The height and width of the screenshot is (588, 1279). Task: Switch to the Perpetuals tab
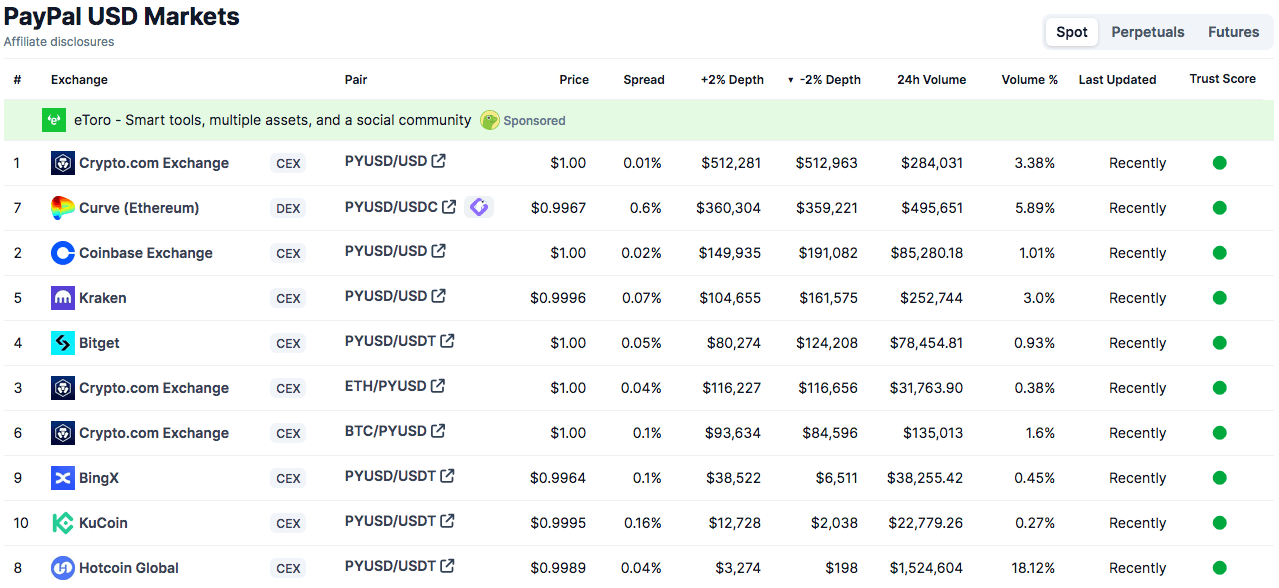tap(1148, 32)
